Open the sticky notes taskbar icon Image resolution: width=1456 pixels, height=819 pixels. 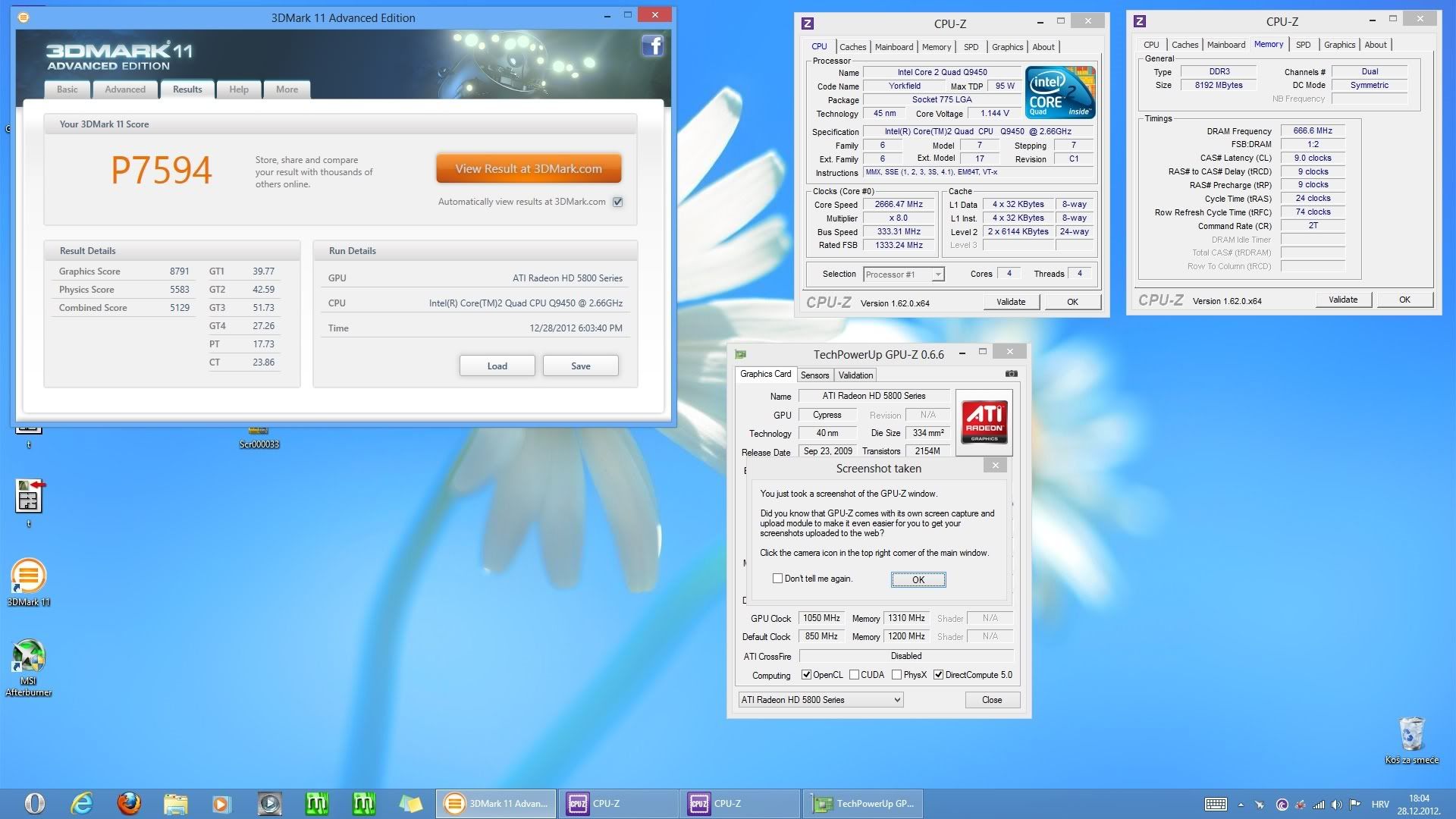click(410, 803)
